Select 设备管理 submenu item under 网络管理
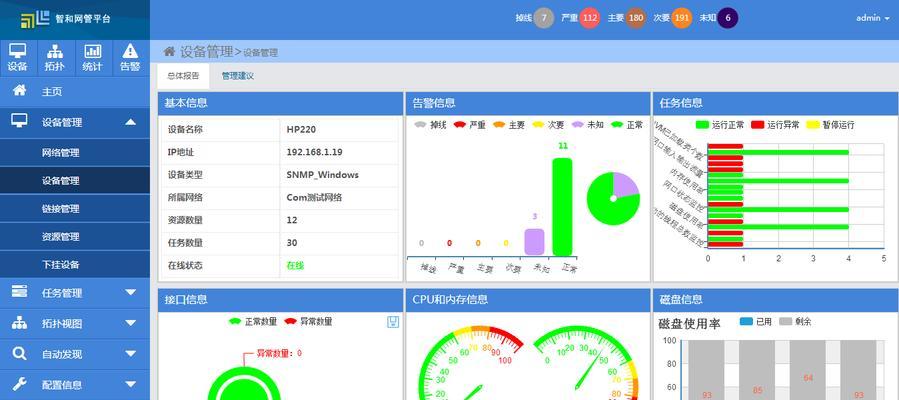Viewport: 899px width, 400px height. tap(75, 181)
